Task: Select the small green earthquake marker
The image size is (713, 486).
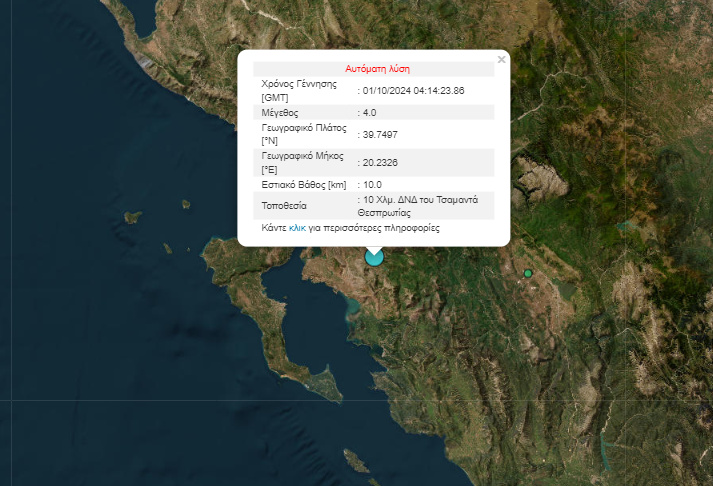Action: [x=528, y=273]
